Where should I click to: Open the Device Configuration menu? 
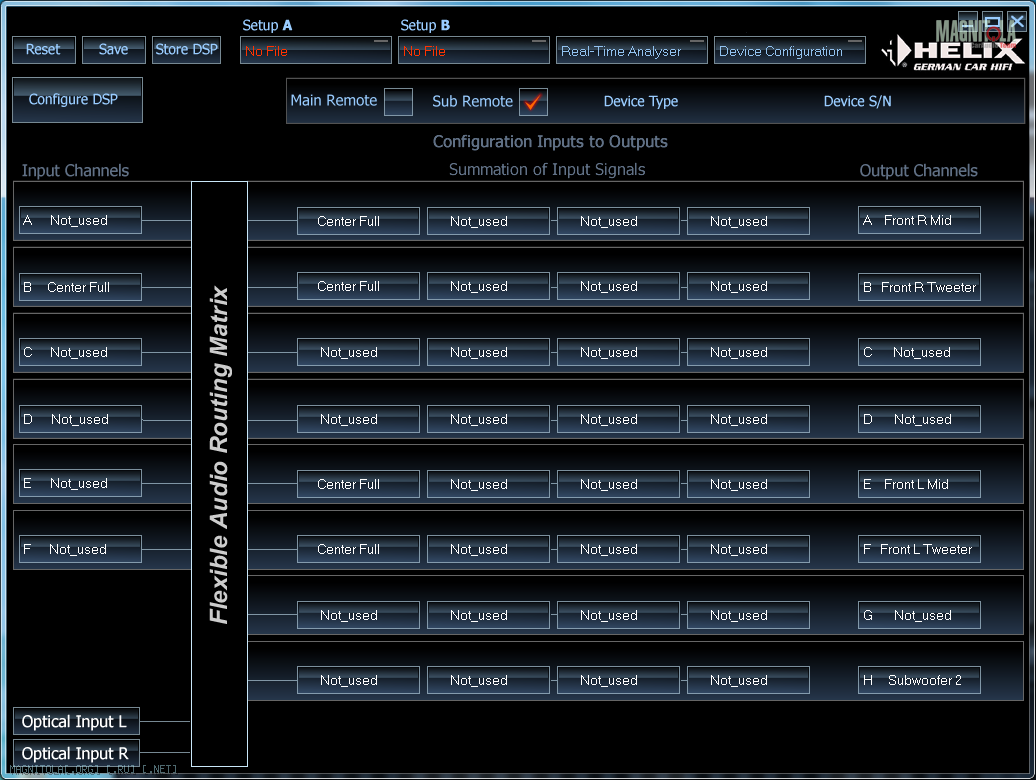(x=789, y=51)
